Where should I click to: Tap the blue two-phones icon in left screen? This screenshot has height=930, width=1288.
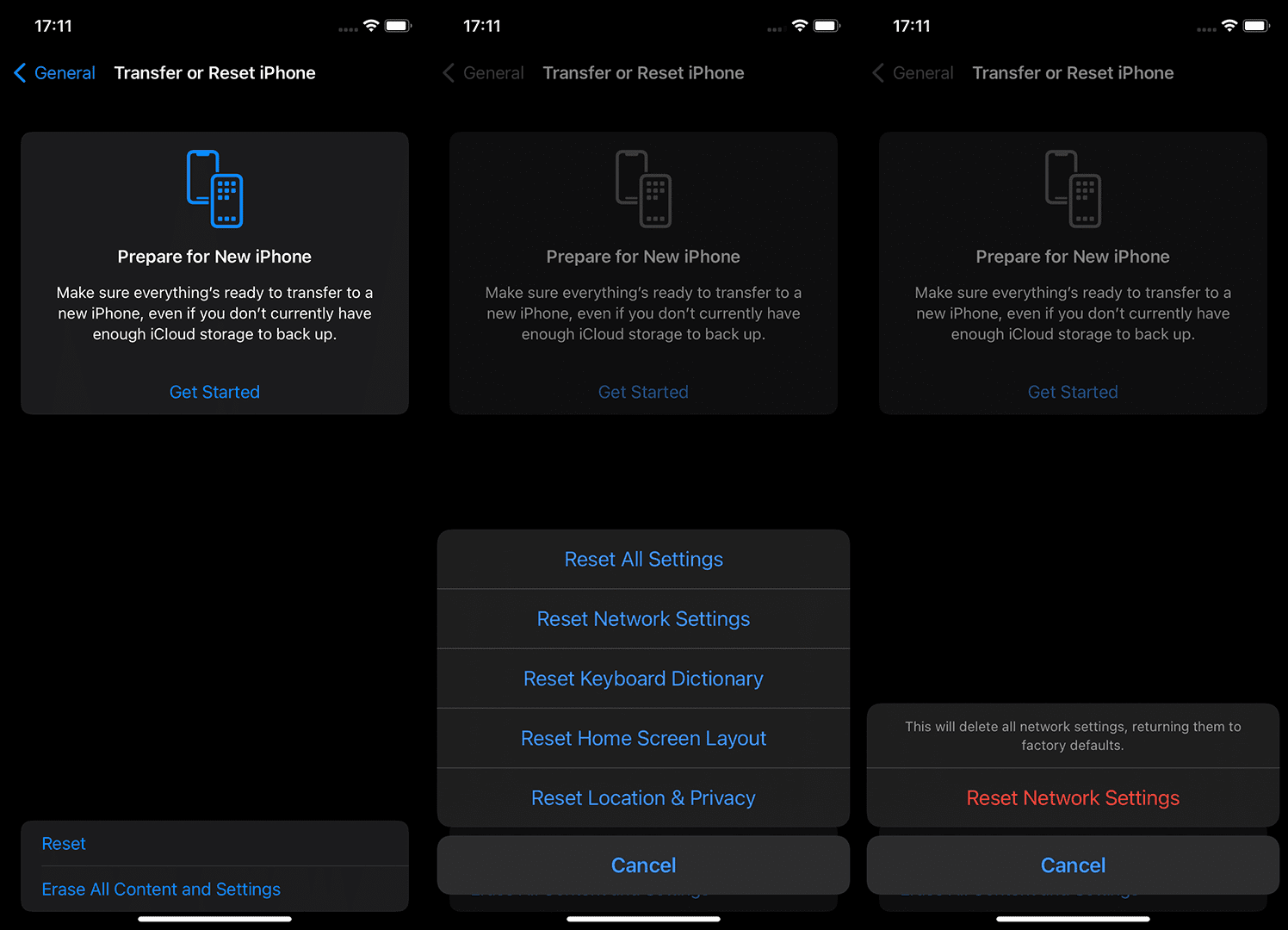(x=214, y=189)
